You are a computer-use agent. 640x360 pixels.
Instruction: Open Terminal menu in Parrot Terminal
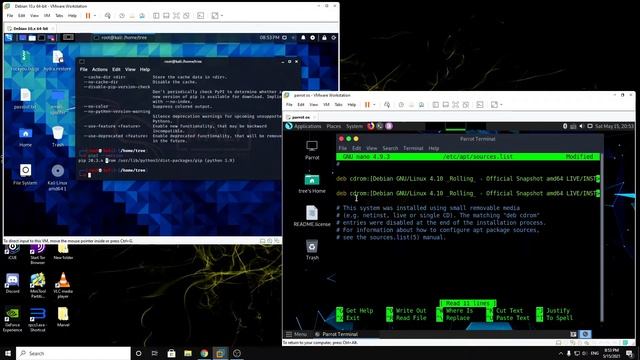click(x=413, y=148)
